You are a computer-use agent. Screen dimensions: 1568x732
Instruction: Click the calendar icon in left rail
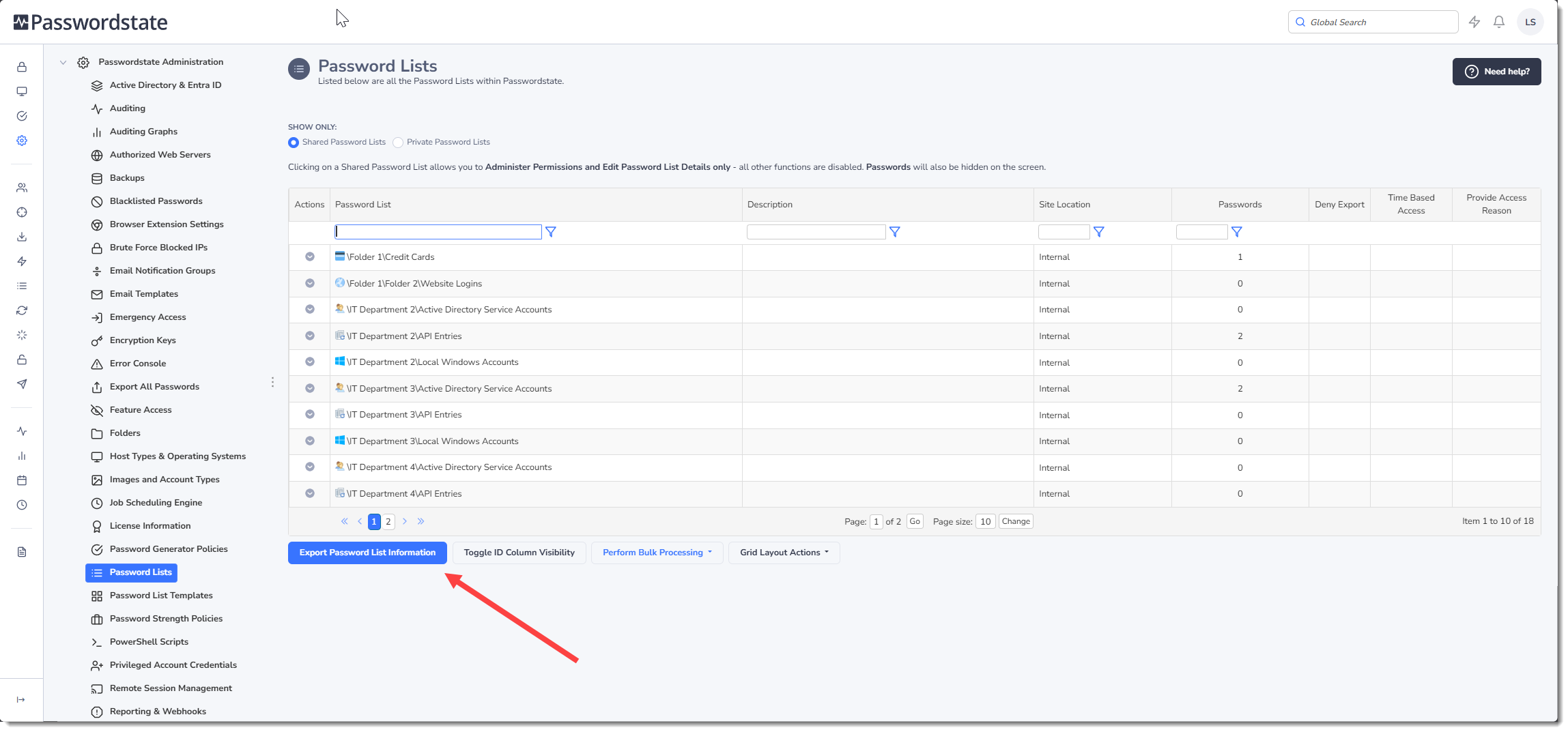22,480
